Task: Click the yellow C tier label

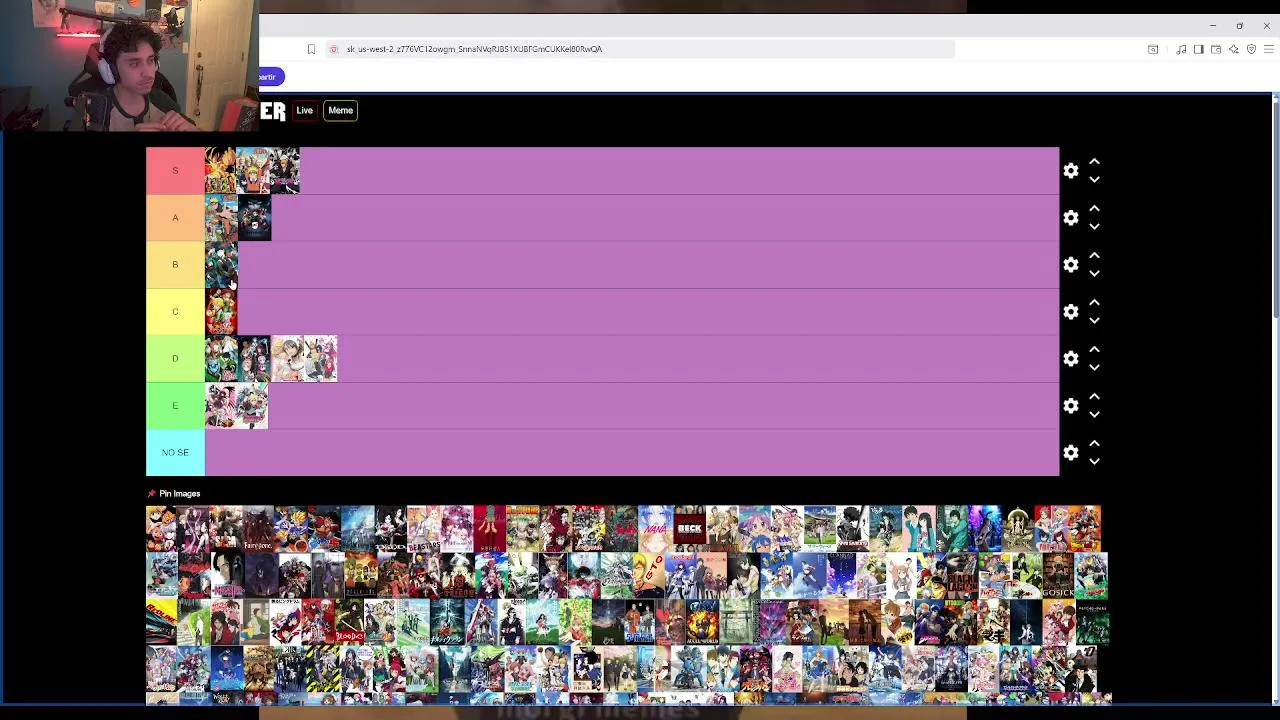Action: (x=175, y=312)
